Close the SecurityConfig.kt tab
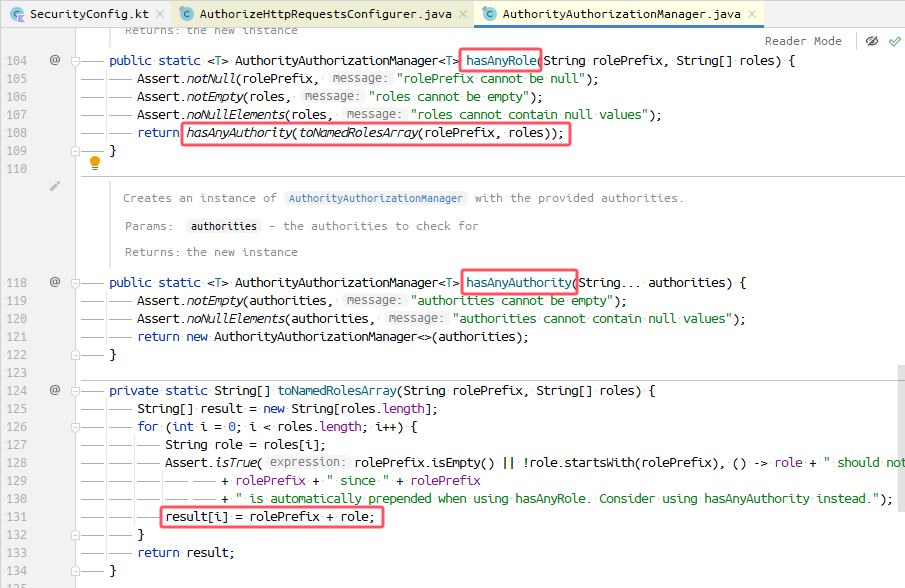Image resolution: width=905 pixels, height=588 pixels. 160,14
